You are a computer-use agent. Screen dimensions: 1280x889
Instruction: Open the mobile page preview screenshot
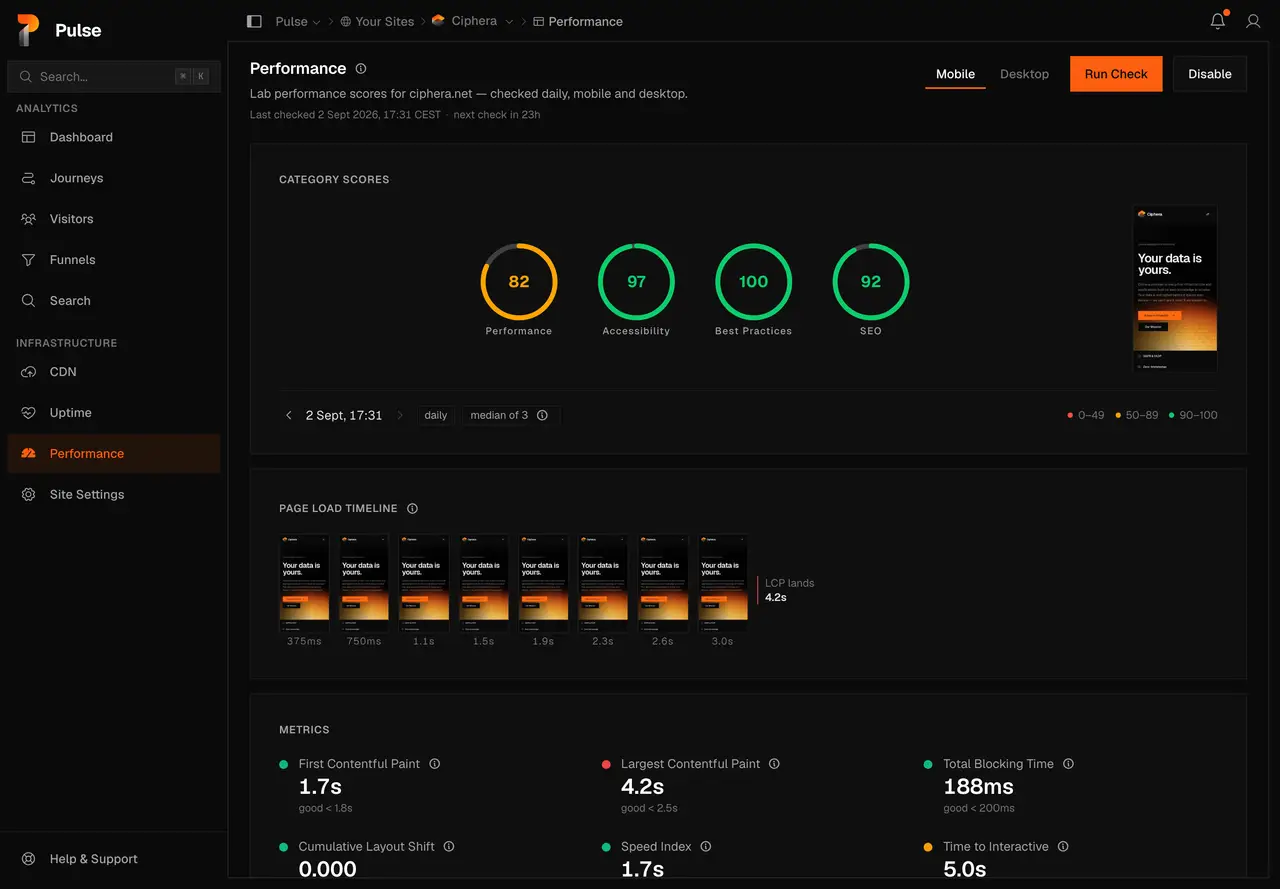pyautogui.click(x=1175, y=289)
